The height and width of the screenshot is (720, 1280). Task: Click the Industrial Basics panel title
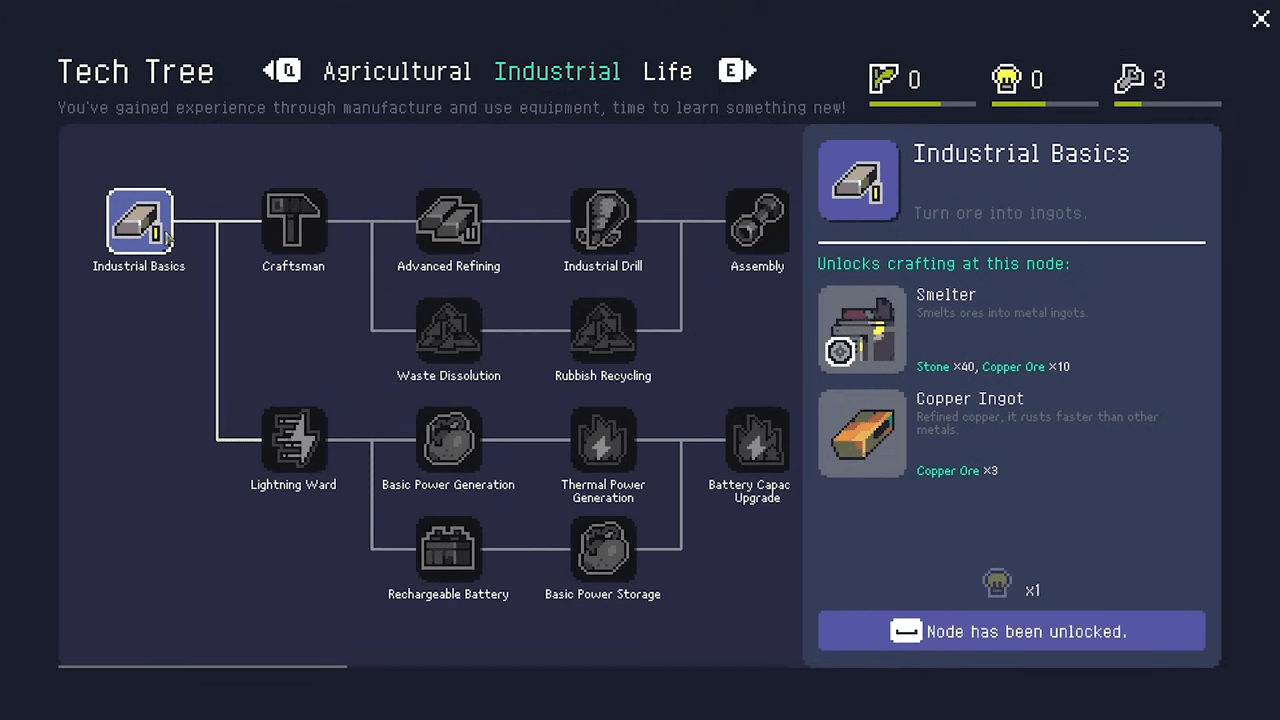tap(1021, 154)
